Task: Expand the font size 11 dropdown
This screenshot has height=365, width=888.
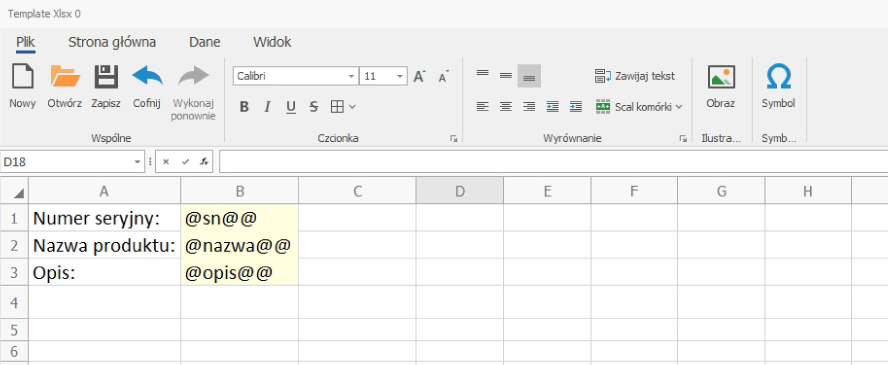Action: pyautogui.click(x=400, y=76)
